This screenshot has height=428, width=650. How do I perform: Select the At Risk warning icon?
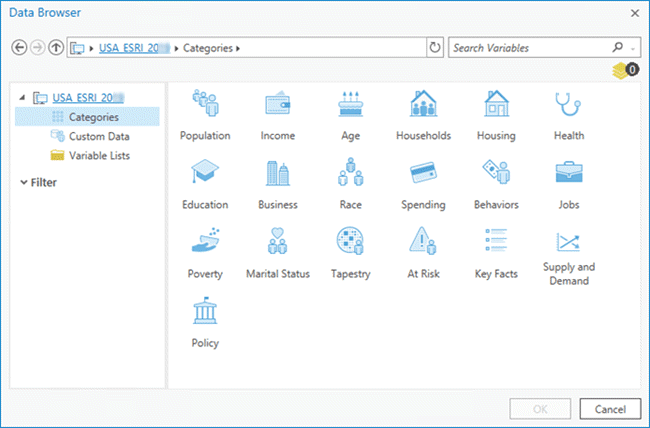pyautogui.click(x=423, y=243)
